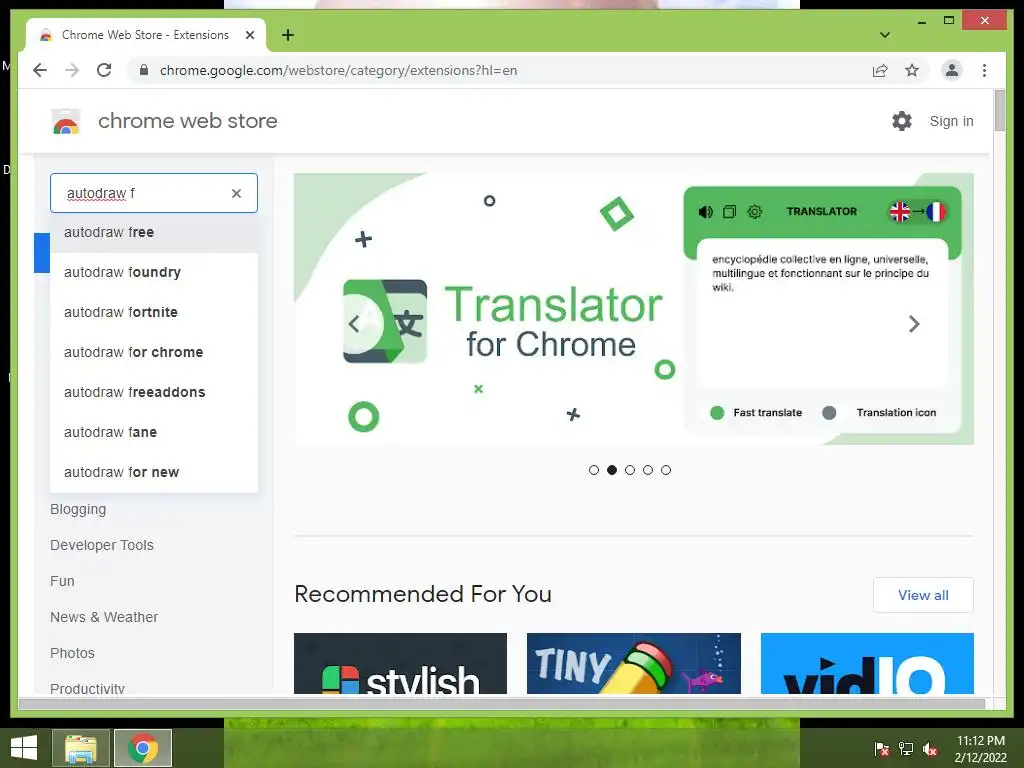1024x768 pixels.
Task: Close the Chrome Web Store tab
Action: coord(249,35)
